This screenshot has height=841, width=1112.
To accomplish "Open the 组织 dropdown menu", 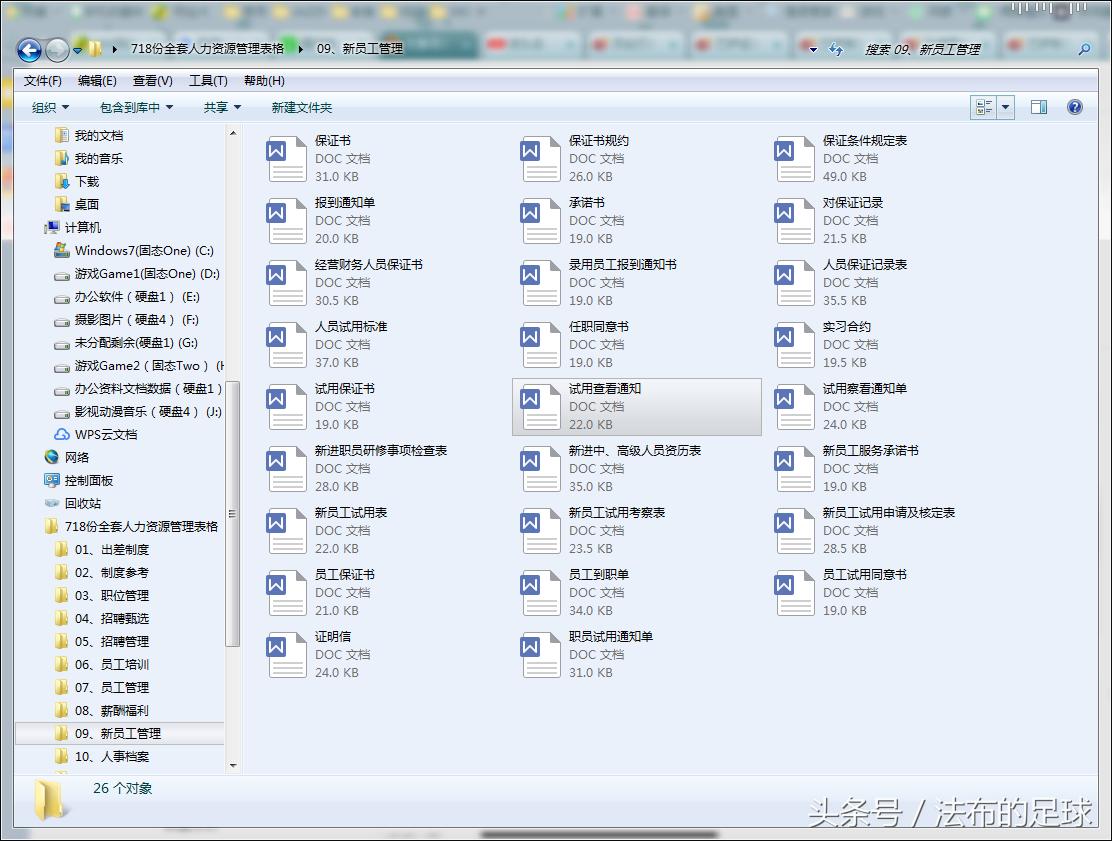I will pos(48,107).
